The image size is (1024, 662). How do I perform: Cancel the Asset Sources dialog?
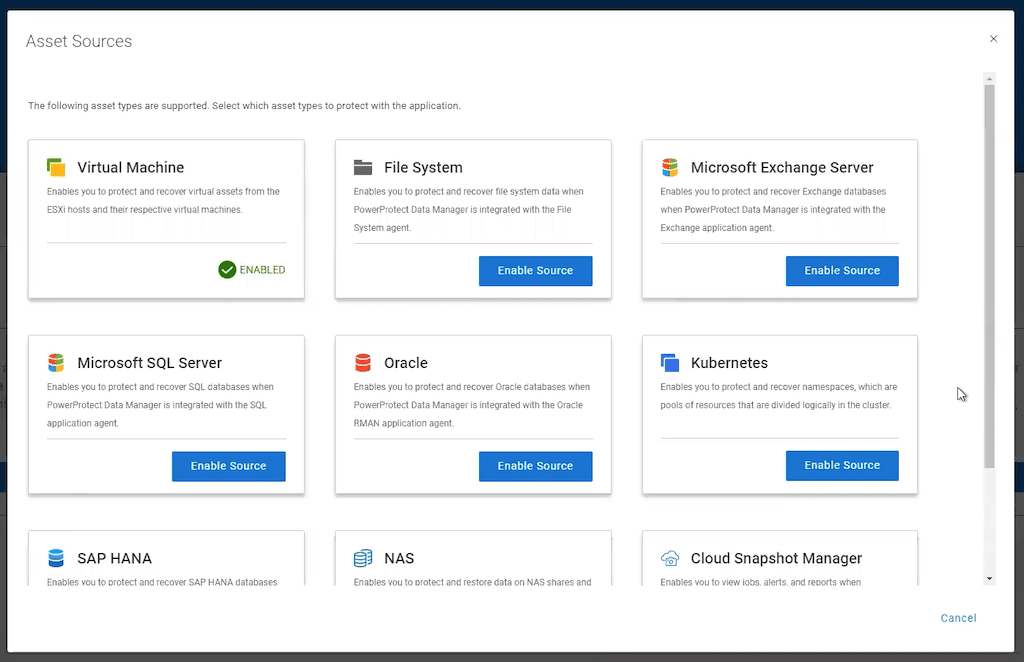pos(958,618)
